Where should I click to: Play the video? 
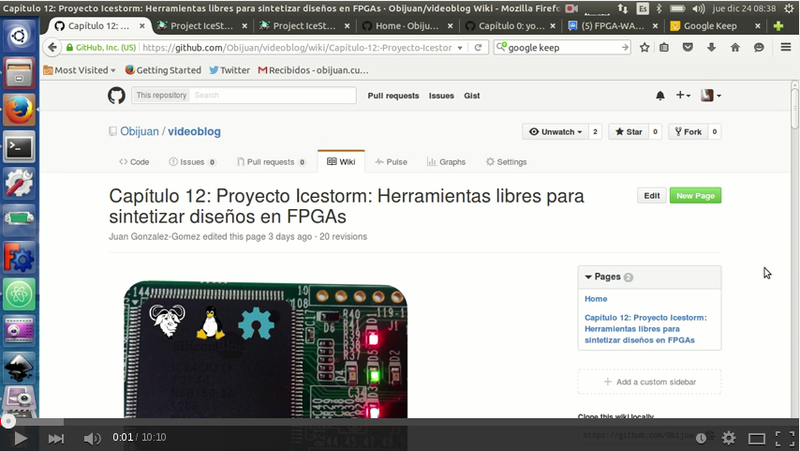(x=20, y=438)
